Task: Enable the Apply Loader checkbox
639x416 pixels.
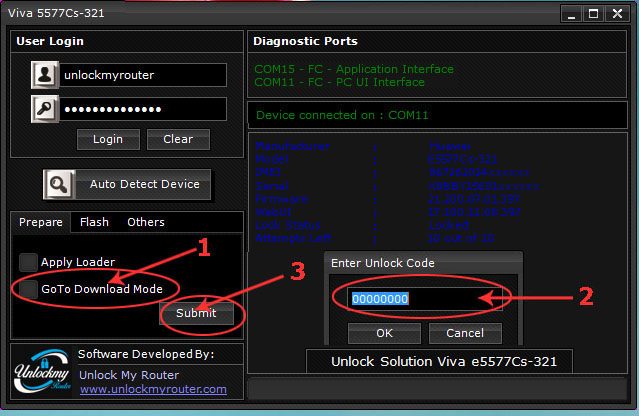Action: click(x=28, y=262)
